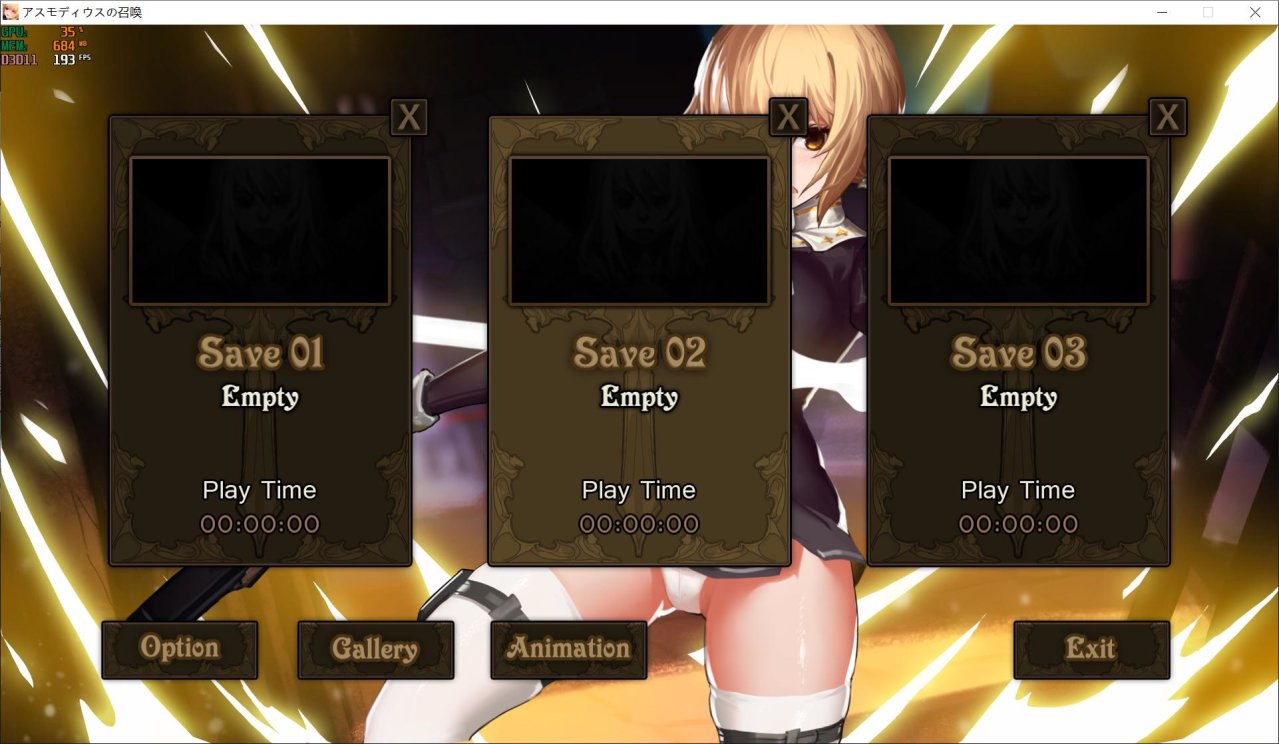Click the Empty label under Save 02
The height and width of the screenshot is (744, 1279).
(639, 397)
